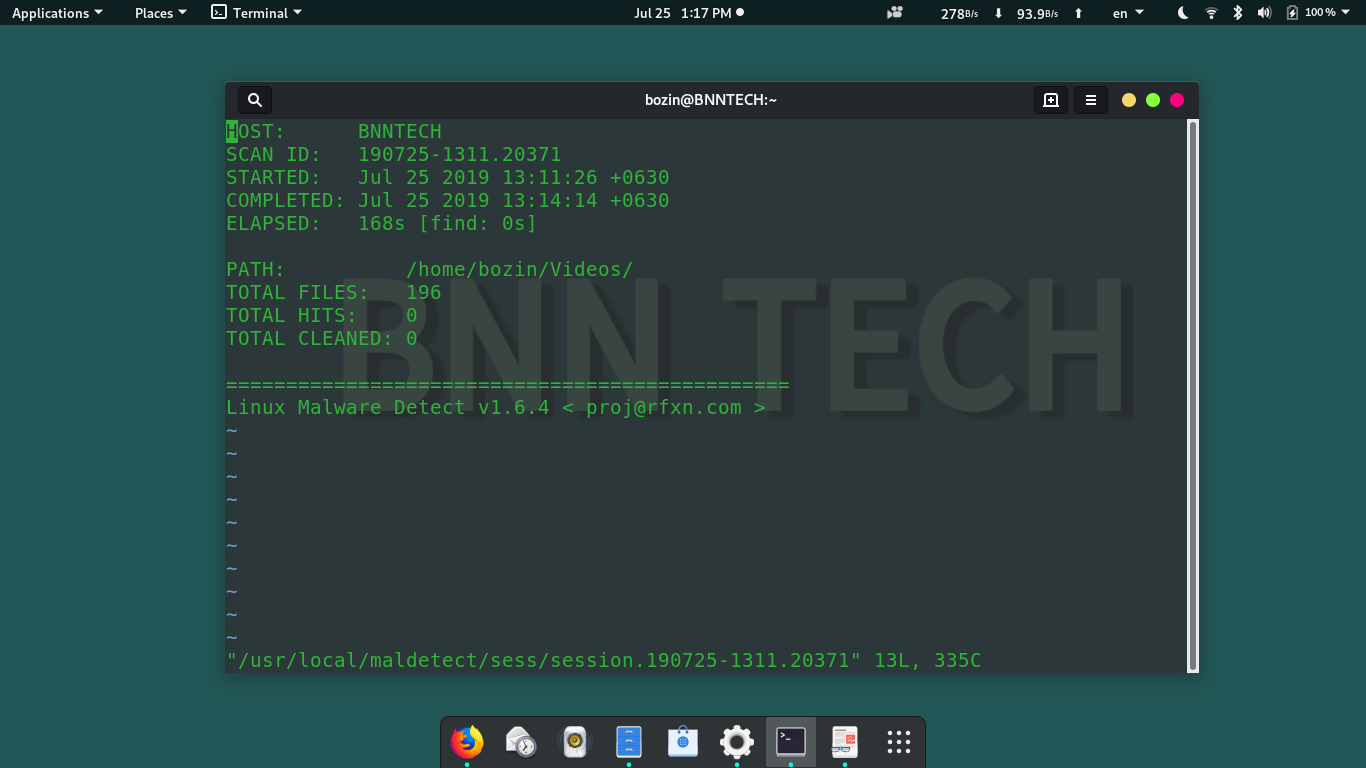Screen dimensions: 1366x768
Task: Show all applications via the grid button
Action: [898, 742]
